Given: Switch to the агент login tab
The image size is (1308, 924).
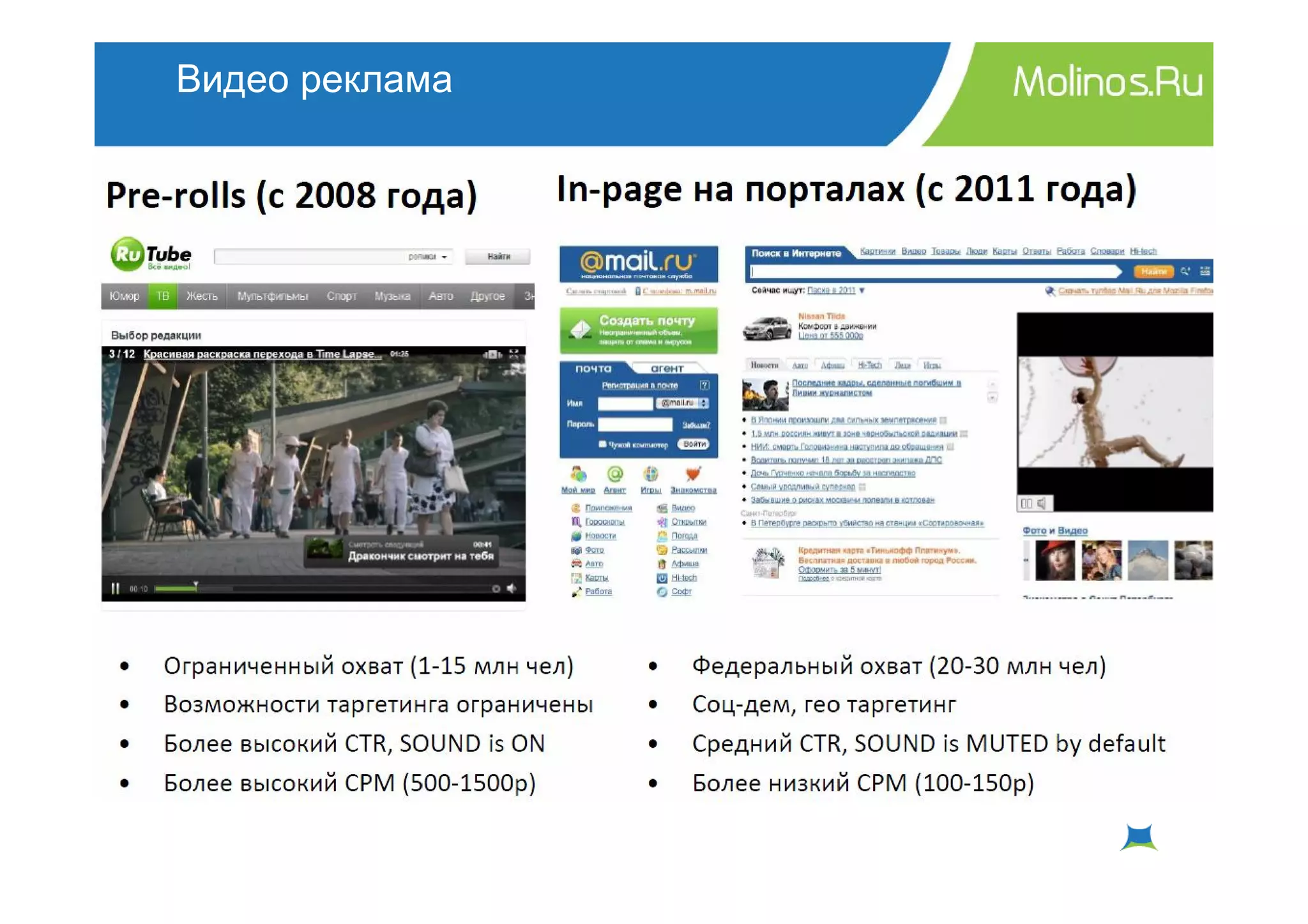Looking at the screenshot, I should point(667,368).
